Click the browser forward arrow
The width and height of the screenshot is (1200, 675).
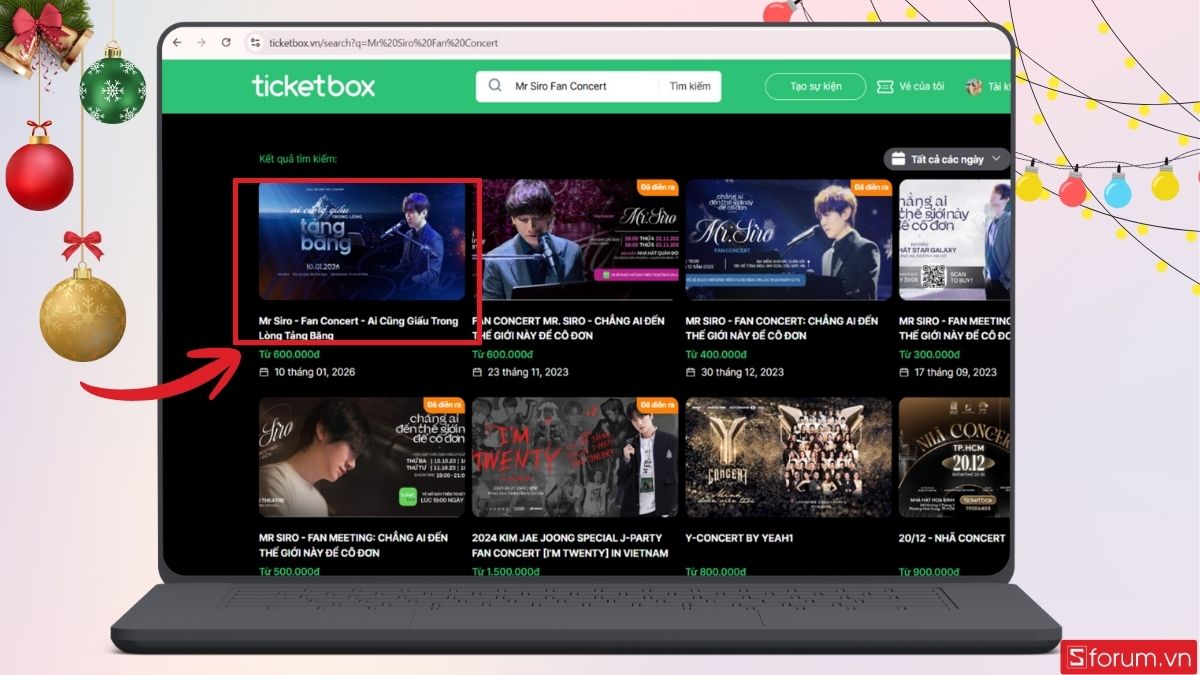(201, 43)
